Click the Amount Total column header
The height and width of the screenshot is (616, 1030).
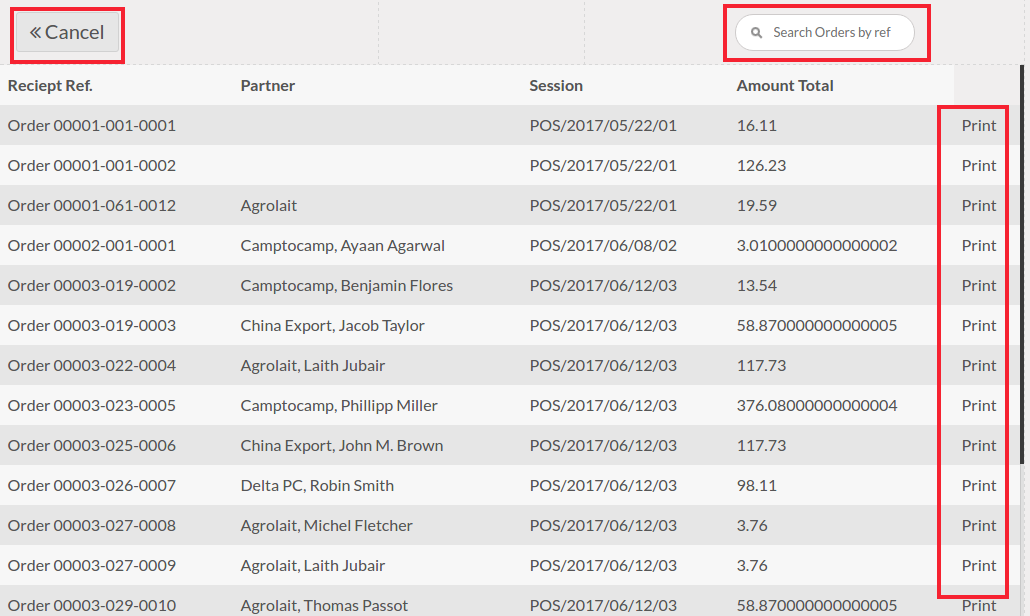(x=785, y=86)
